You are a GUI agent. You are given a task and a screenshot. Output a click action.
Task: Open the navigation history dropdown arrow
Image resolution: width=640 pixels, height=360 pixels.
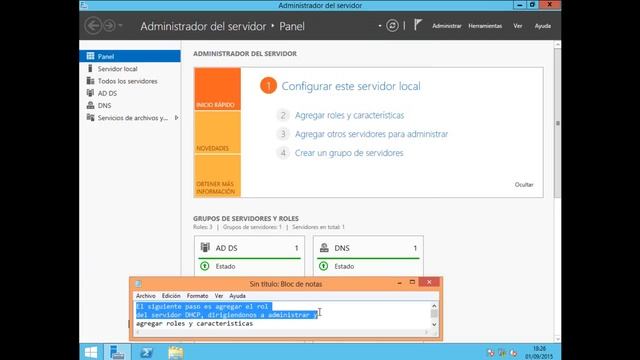coord(121,26)
